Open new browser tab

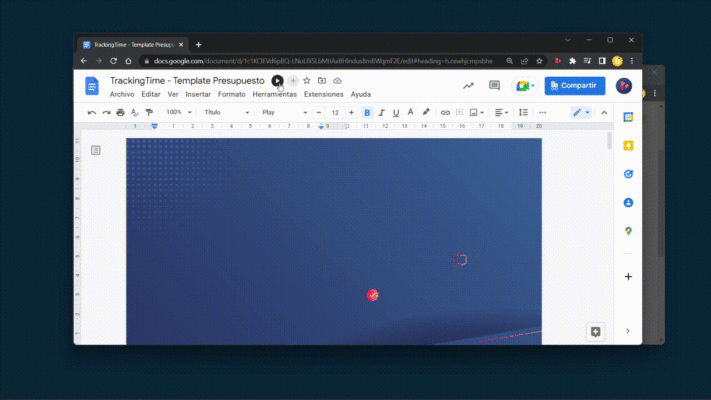pos(199,45)
